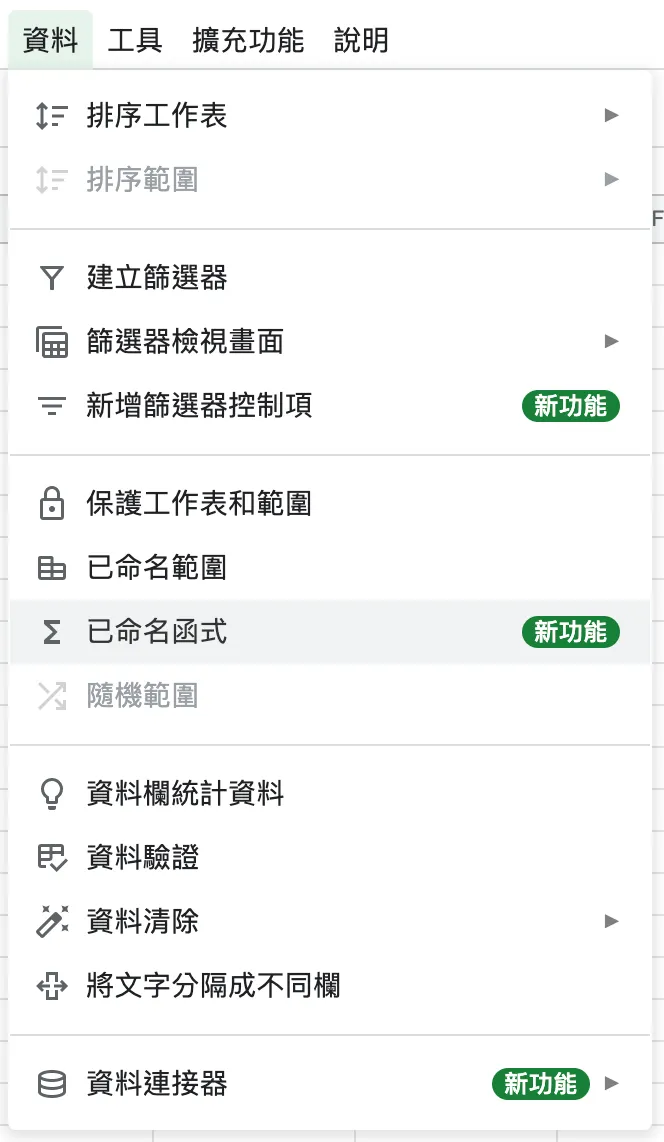Click the 新功能 badge next to 已命名函式
664x1142 pixels.
click(571, 631)
